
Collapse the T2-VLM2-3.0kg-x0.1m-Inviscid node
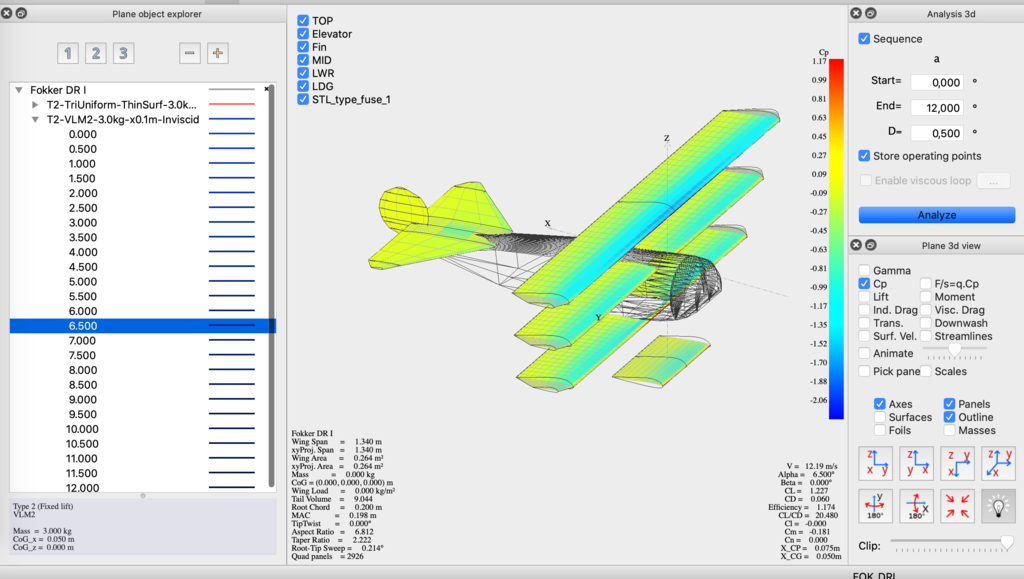point(35,119)
